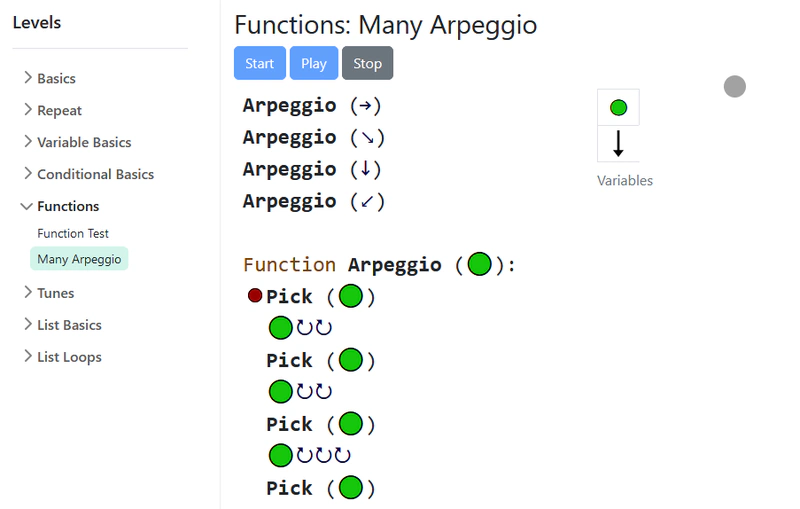Viewport: 800px width, 509px height.
Task: Open the Function Test level
Action: pos(73,233)
